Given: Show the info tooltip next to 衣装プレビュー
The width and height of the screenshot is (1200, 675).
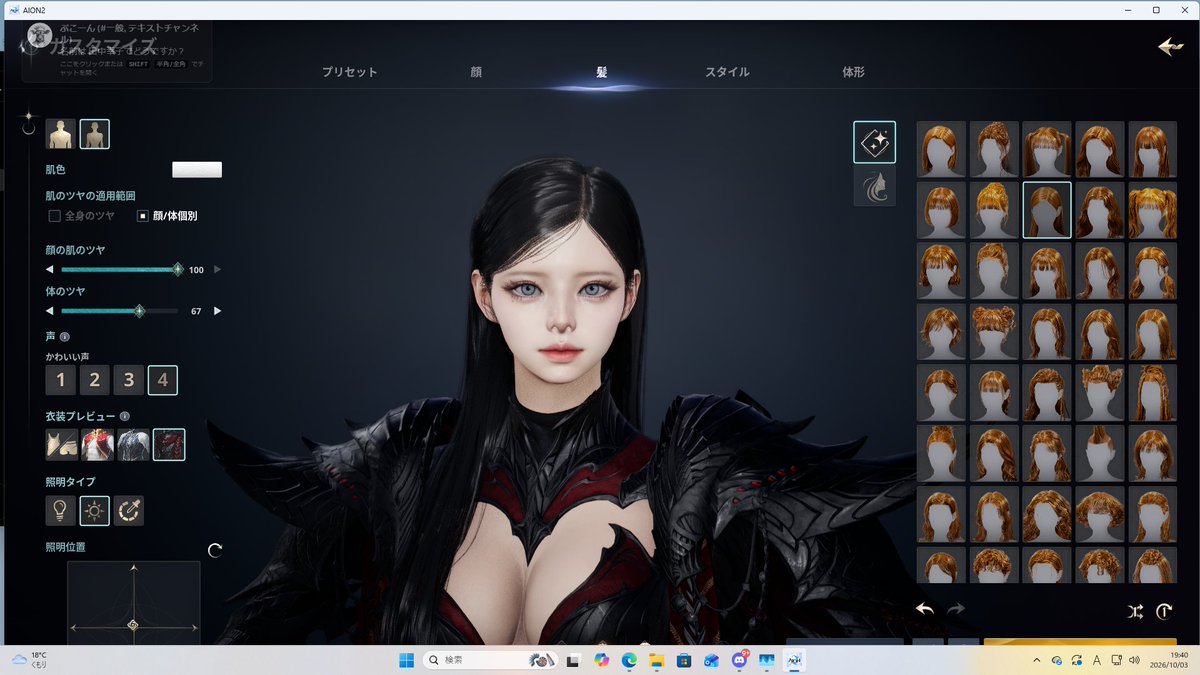Looking at the screenshot, I should tap(125, 416).
